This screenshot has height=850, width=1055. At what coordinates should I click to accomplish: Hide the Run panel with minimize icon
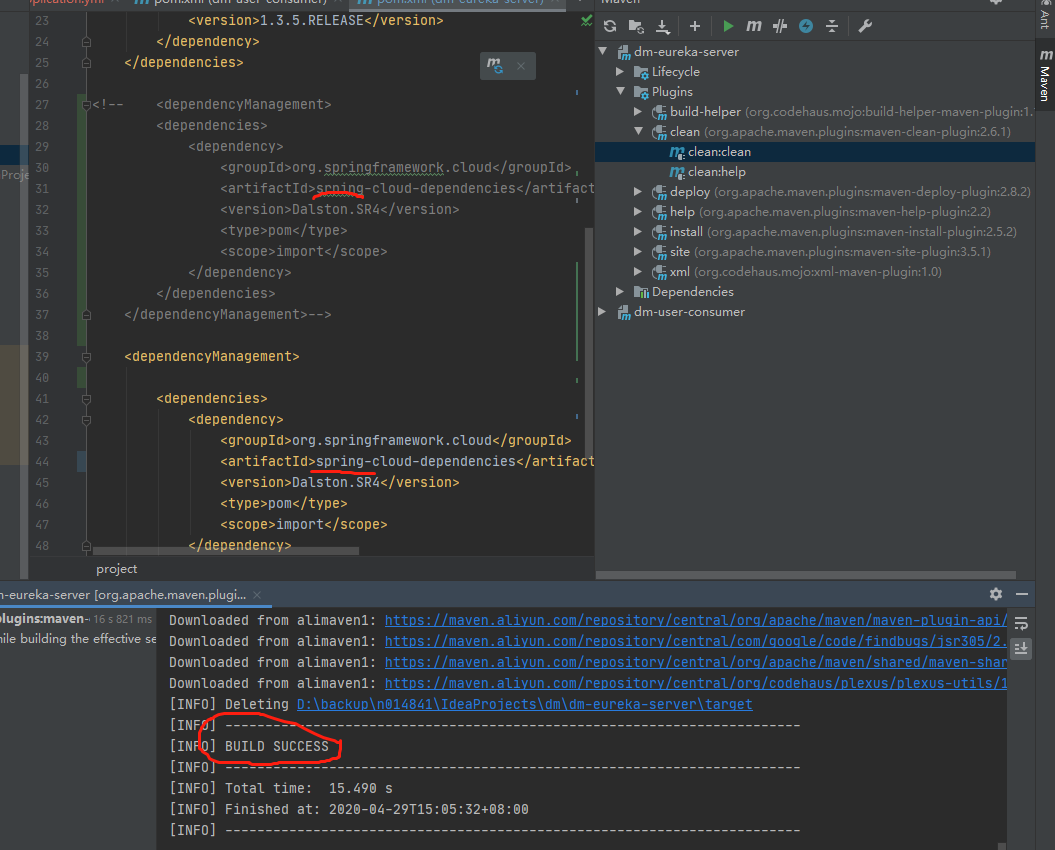(x=1022, y=594)
